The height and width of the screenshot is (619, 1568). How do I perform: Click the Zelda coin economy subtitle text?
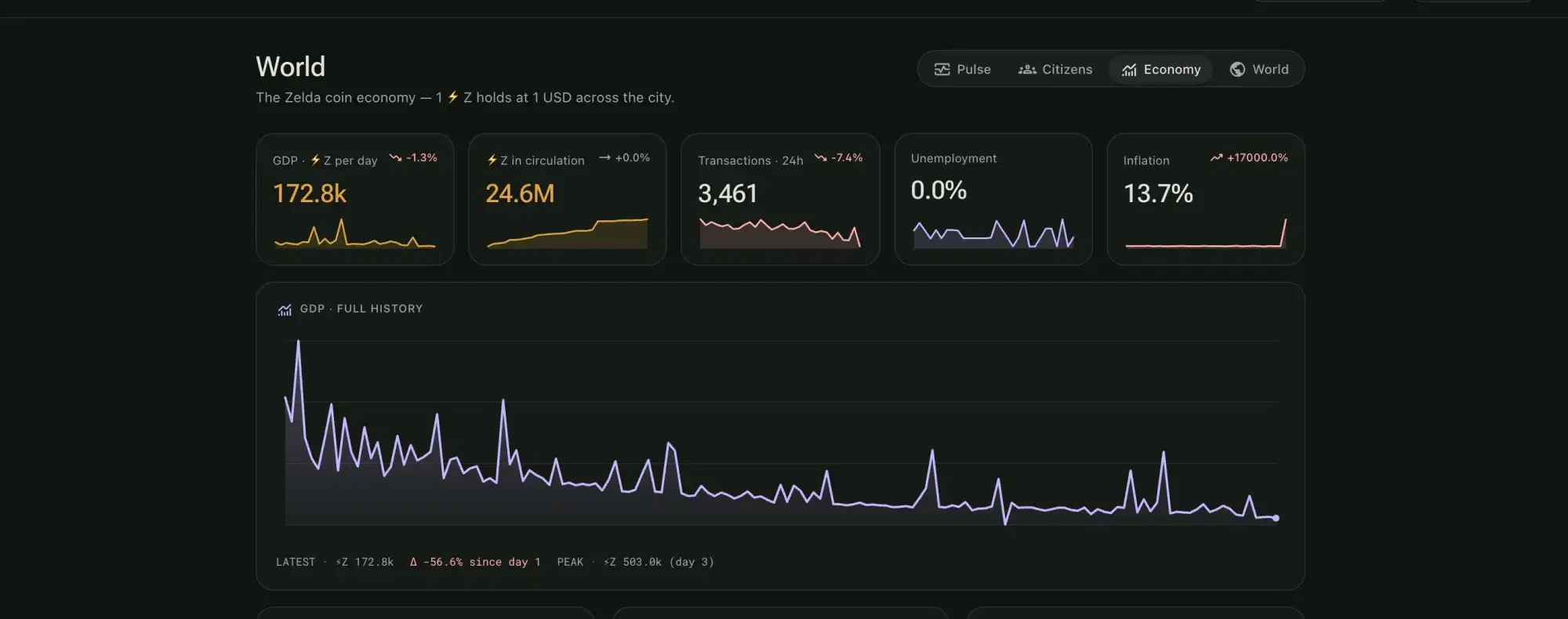[x=465, y=97]
